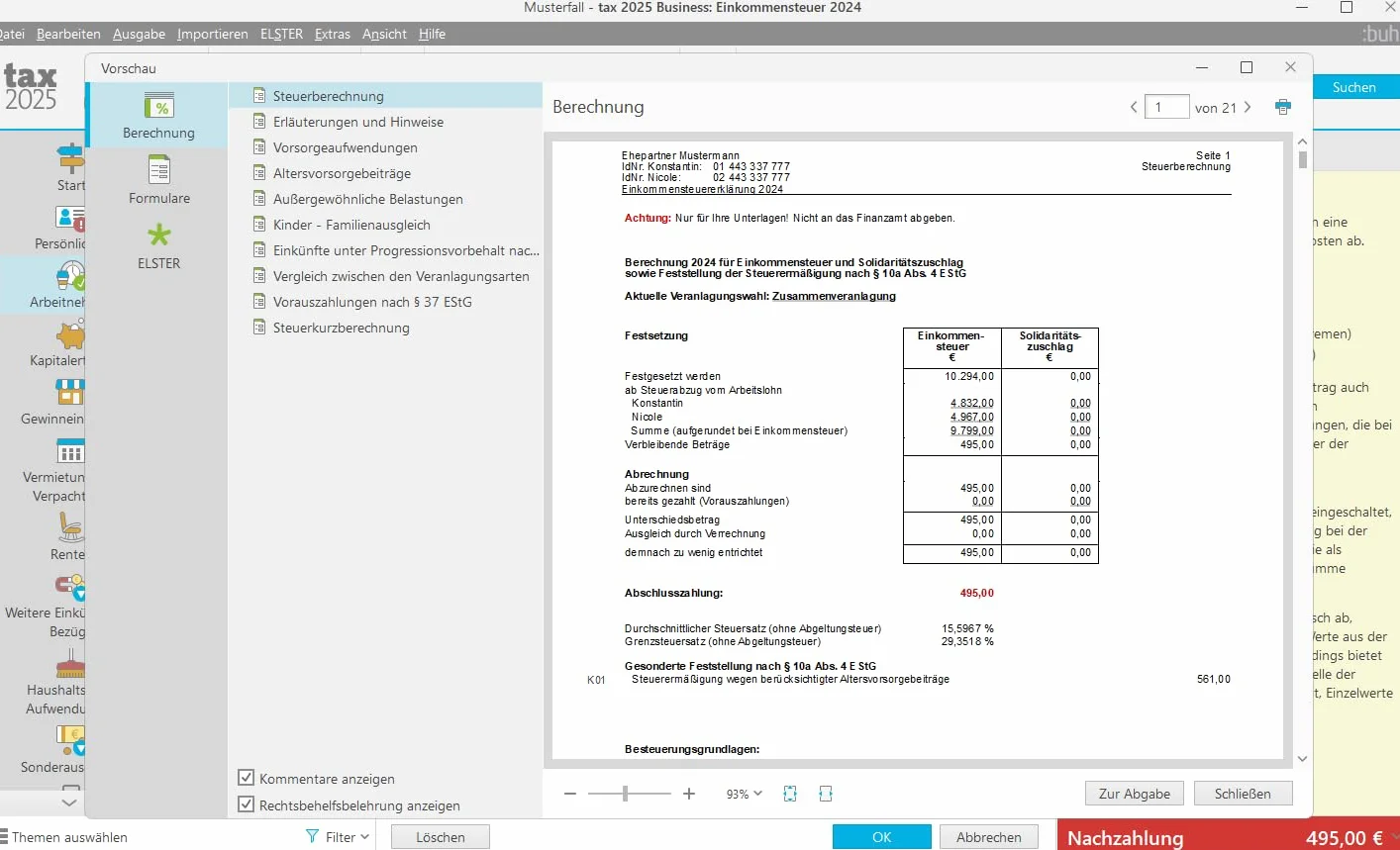
Task: Close the preview with the Schließen button
Action: (x=1243, y=794)
